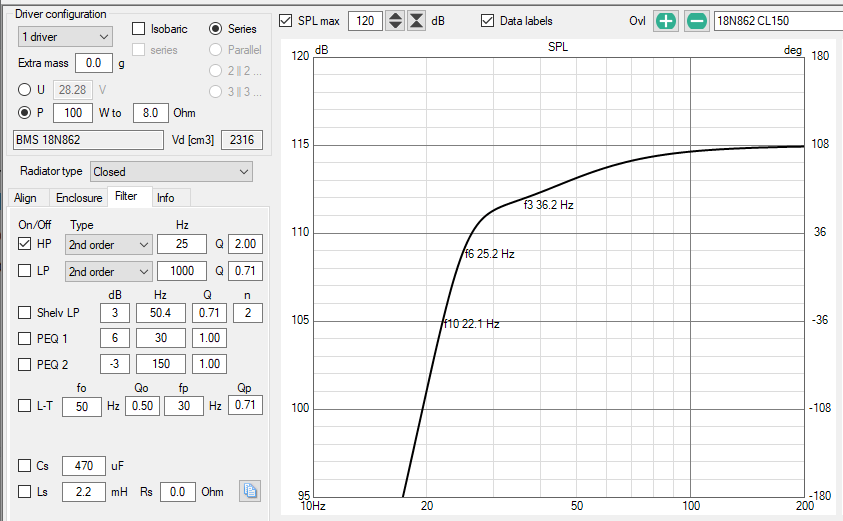Image resolution: width=843 pixels, height=521 pixels.
Task: Click the Extra mass input field
Action: coord(94,63)
